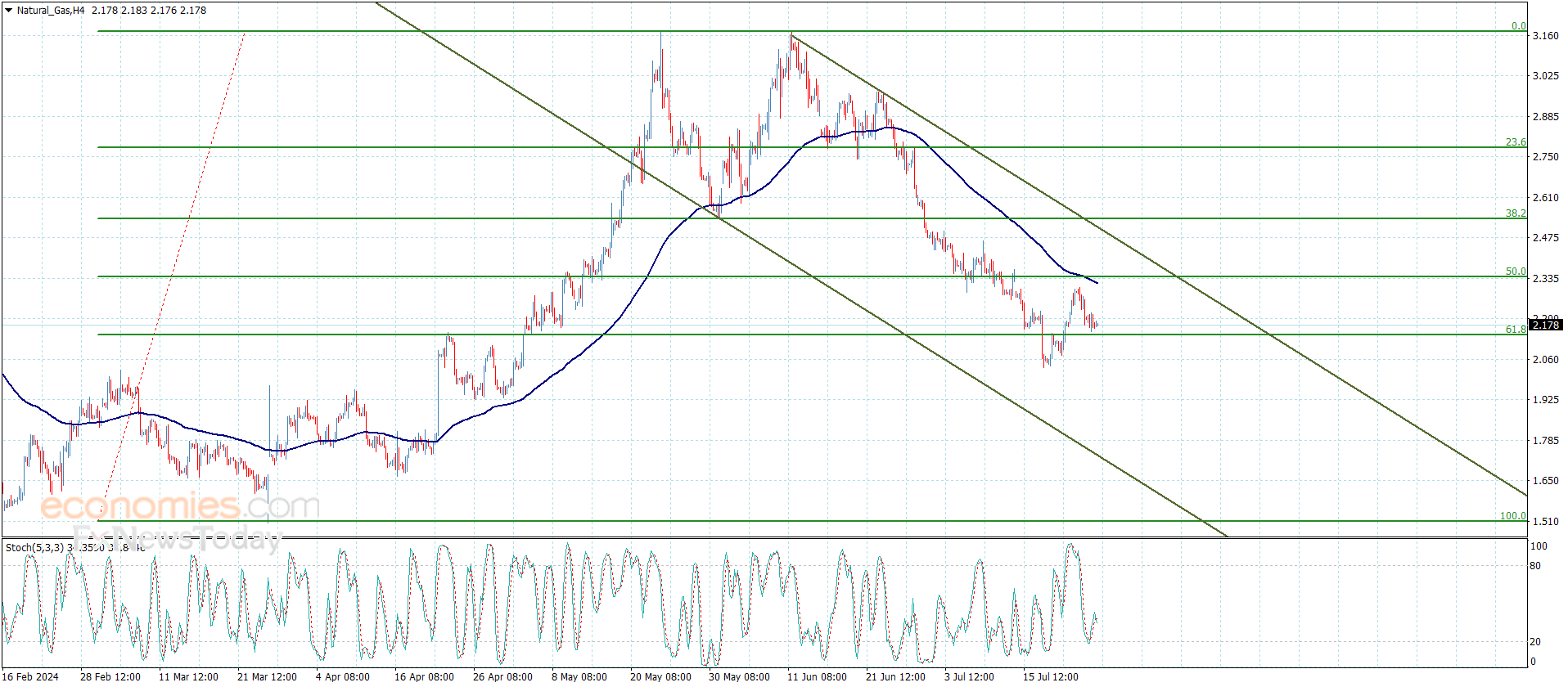Image resolution: width=1568 pixels, height=687 pixels.
Task: Click the Stoch(5,3,3) indicator label
Action: (34, 547)
